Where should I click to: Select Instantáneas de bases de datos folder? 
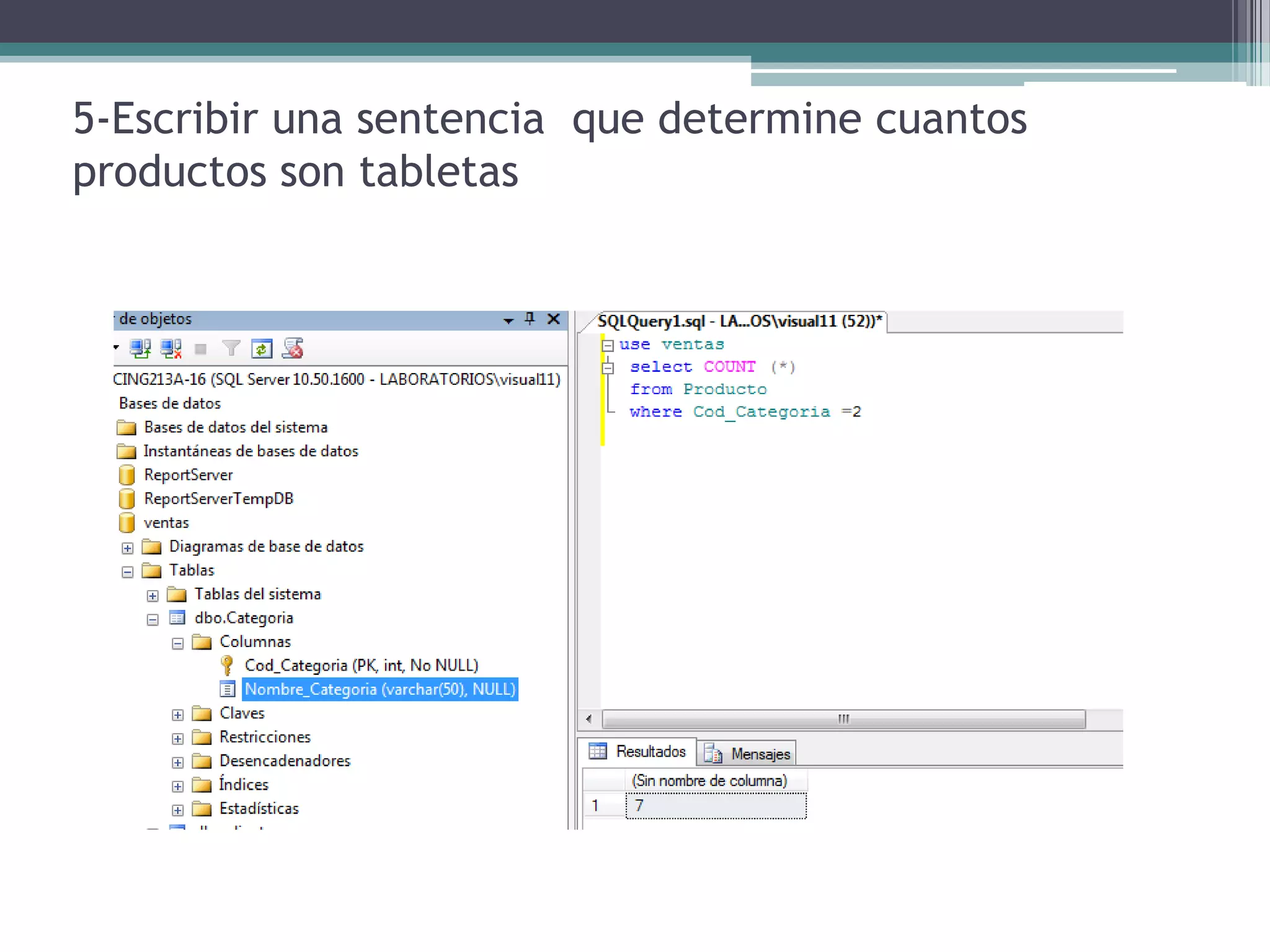tap(251, 451)
